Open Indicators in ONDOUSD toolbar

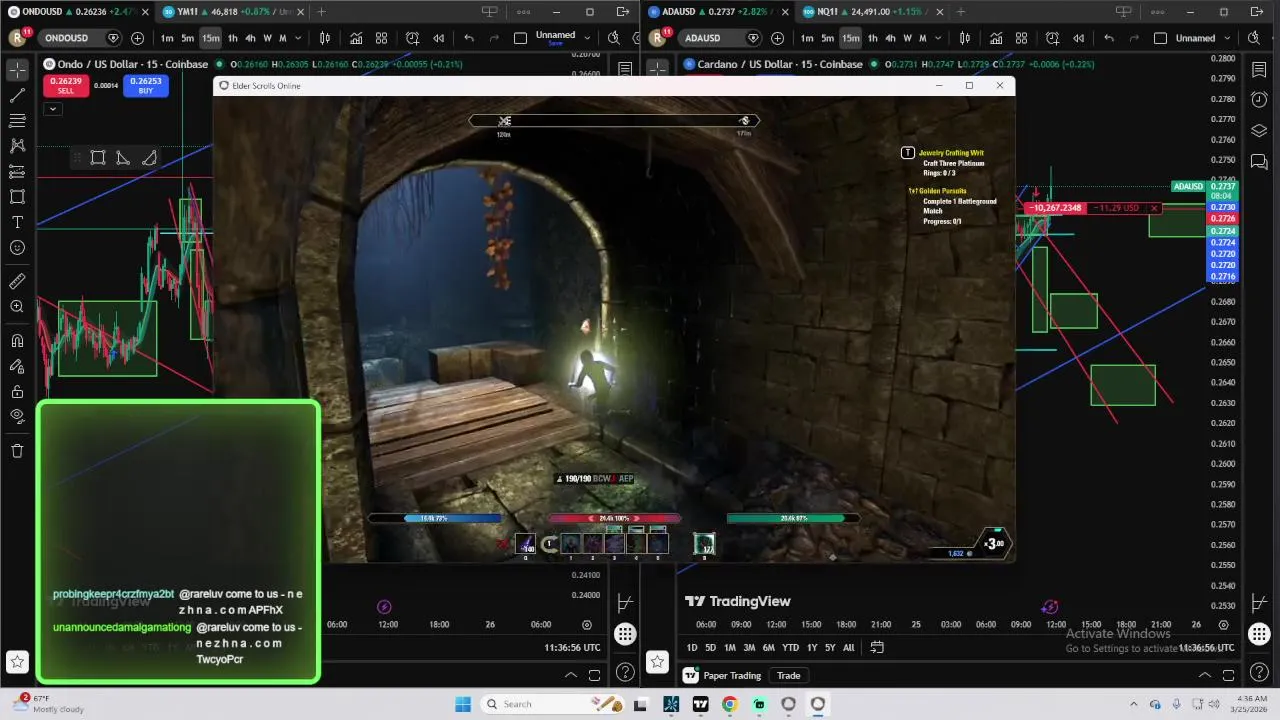pos(356,38)
